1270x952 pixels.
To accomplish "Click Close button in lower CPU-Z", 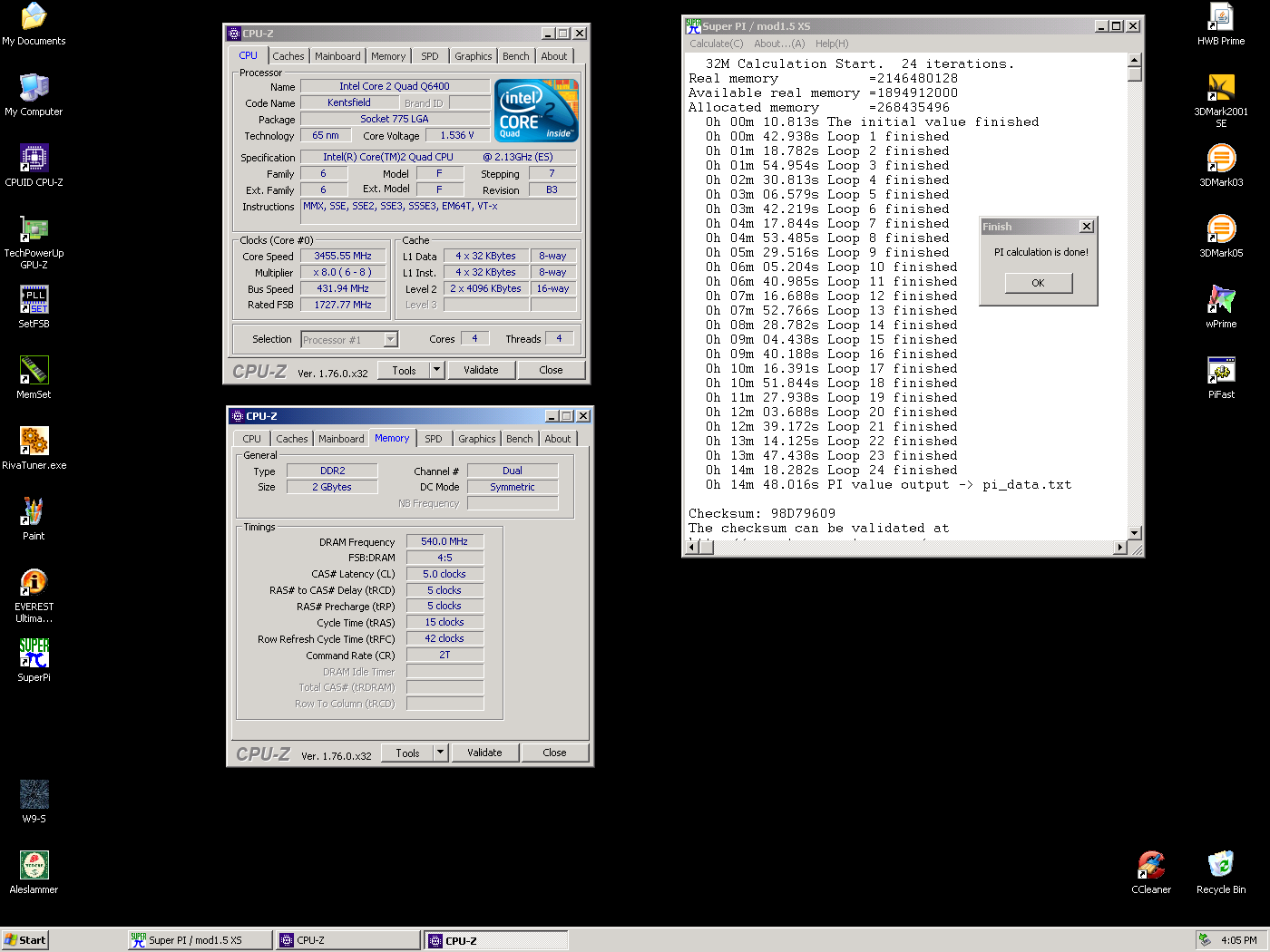I will (554, 753).
